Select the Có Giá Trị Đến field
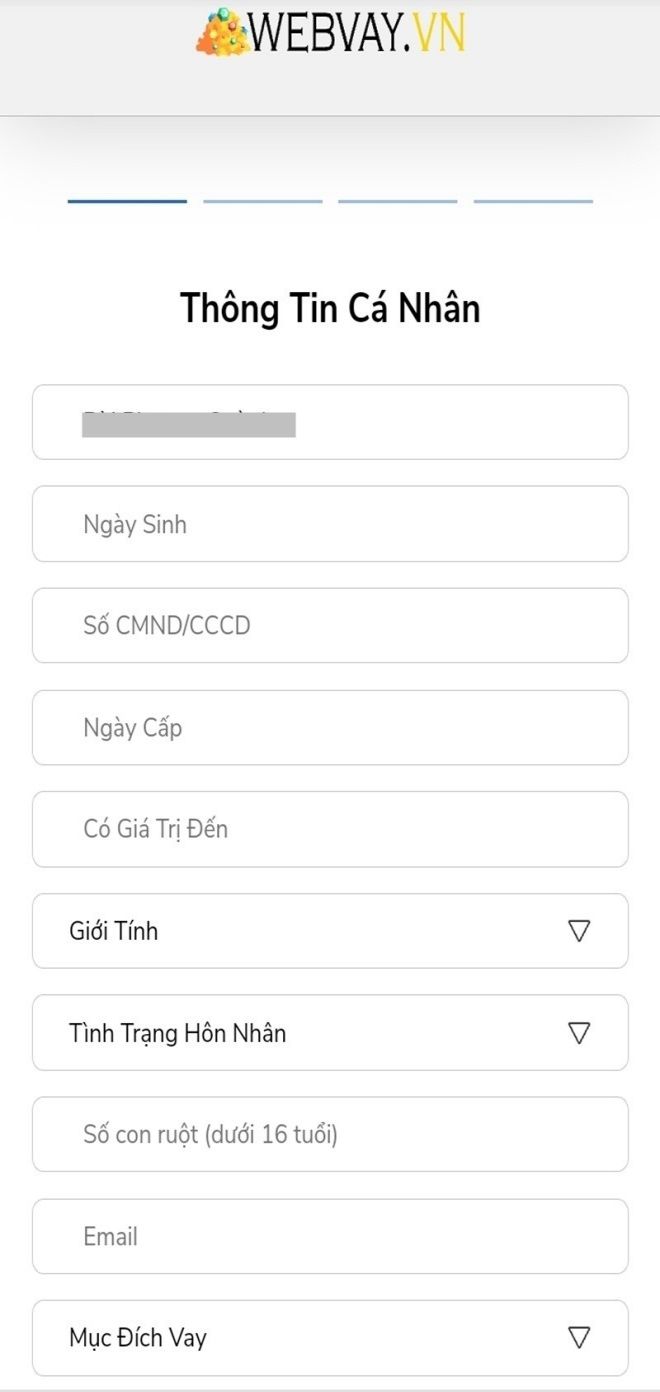 coord(330,829)
